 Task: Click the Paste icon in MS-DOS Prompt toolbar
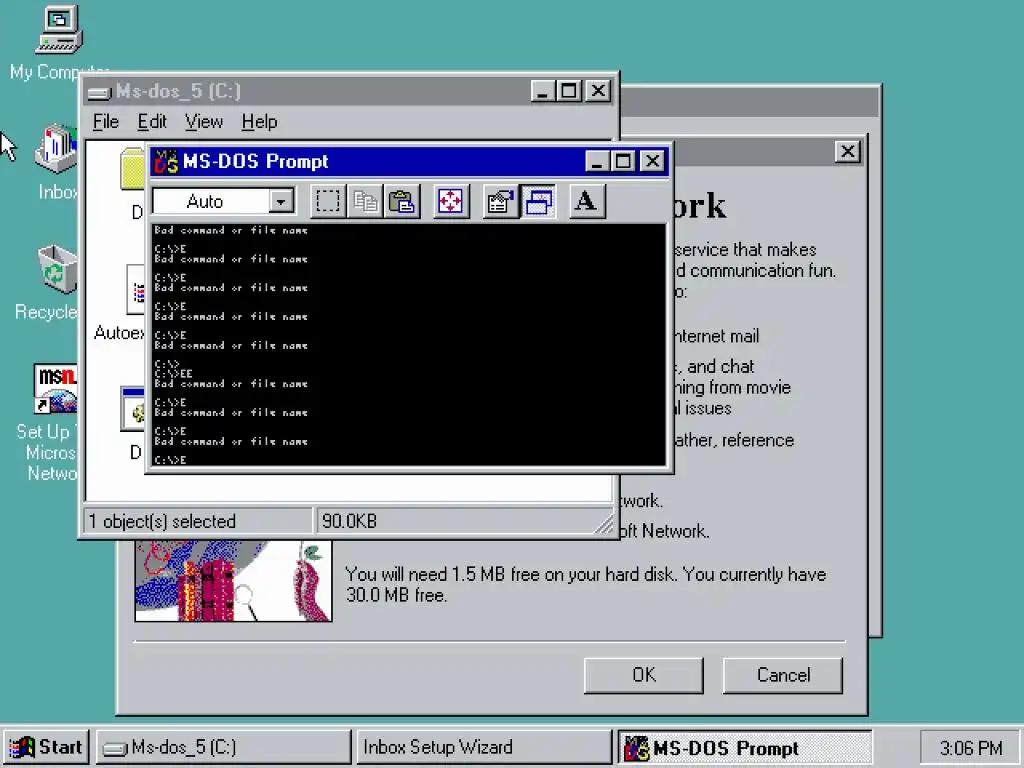[401, 201]
